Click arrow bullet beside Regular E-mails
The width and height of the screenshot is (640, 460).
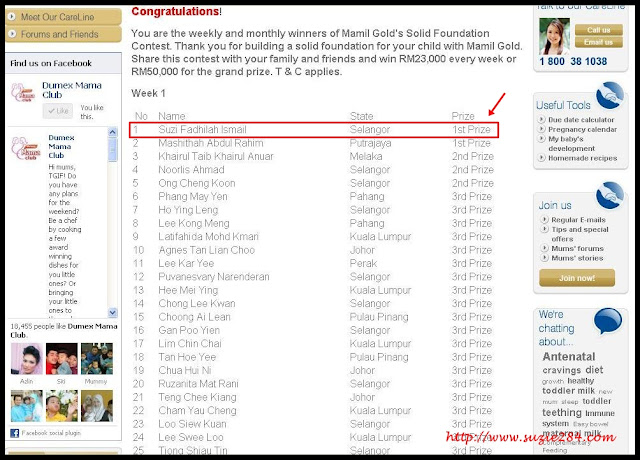coord(544,219)
